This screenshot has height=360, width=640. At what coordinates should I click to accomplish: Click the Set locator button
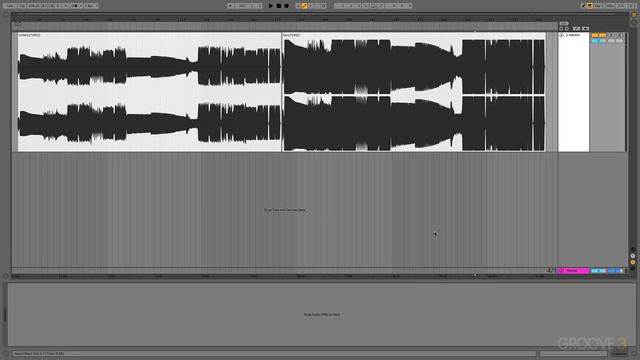click(564, 23)
